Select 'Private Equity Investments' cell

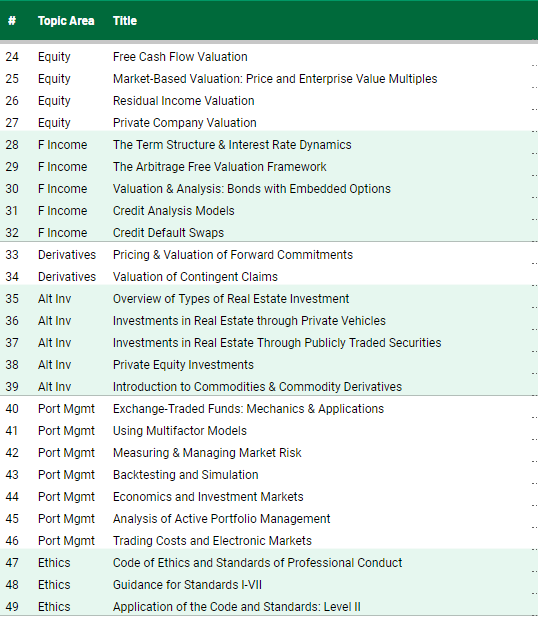coord(183,365)
